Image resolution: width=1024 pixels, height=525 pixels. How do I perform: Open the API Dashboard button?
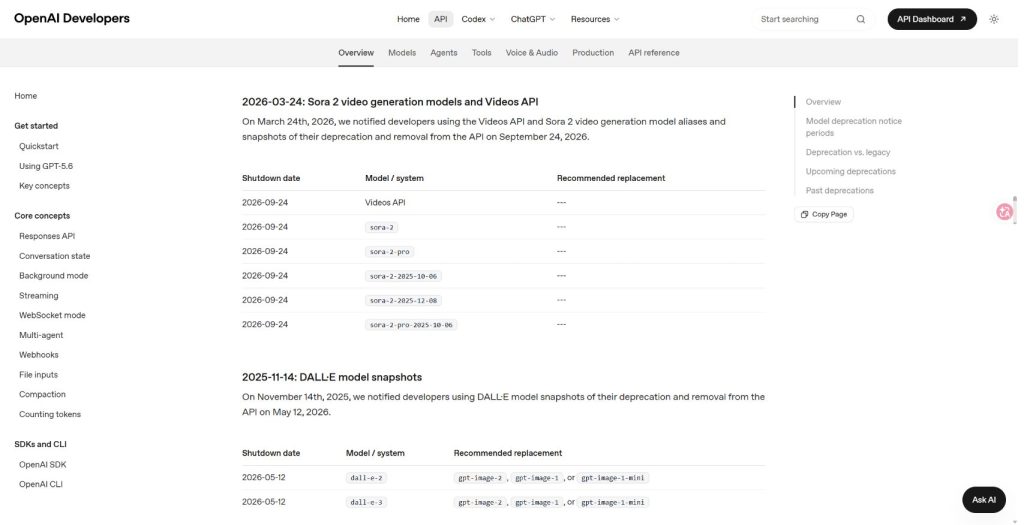point(932,19)
